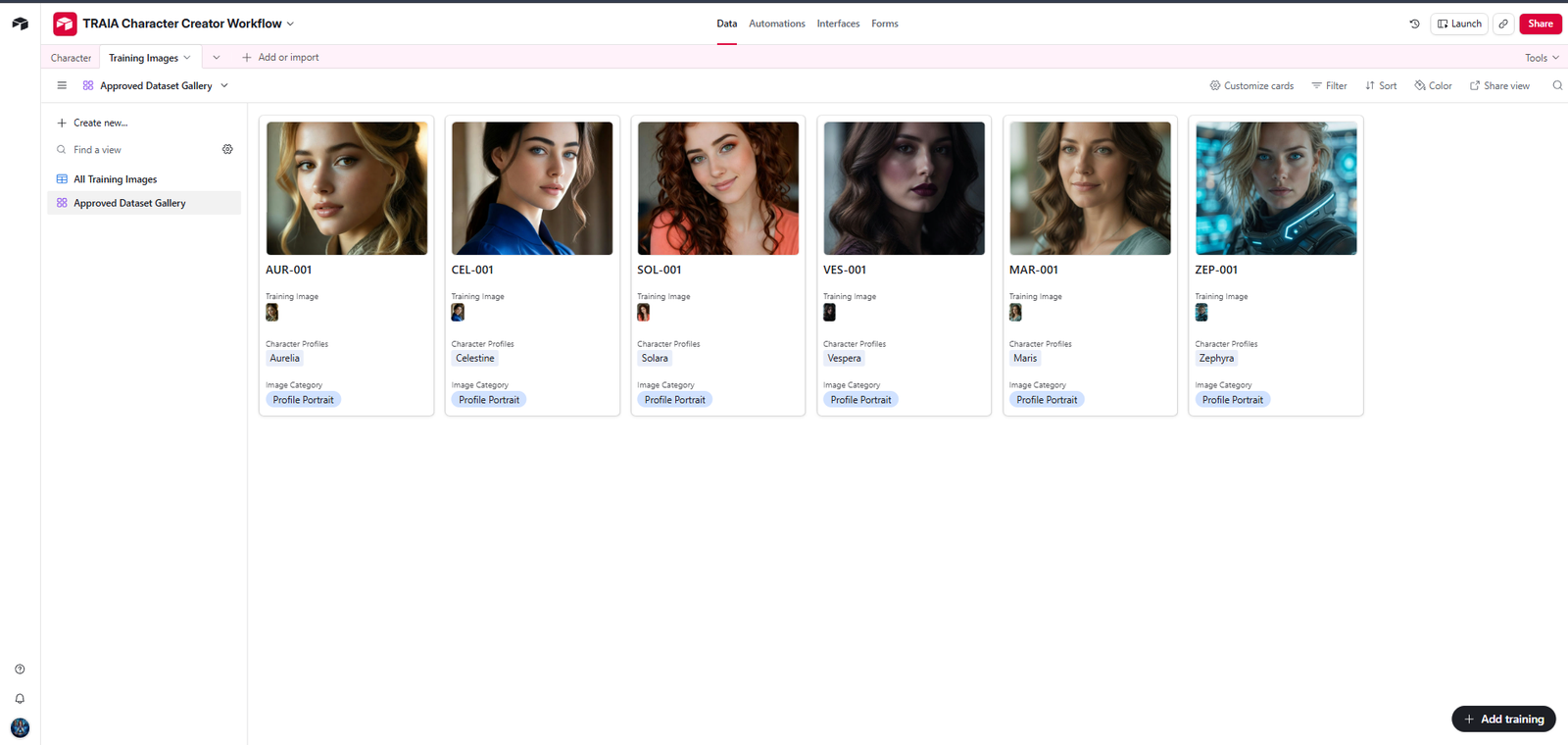The height and width of the screenshot is (745, 1568).
Task: Open view list settings gear icon
Action: (x=227, y=149)
